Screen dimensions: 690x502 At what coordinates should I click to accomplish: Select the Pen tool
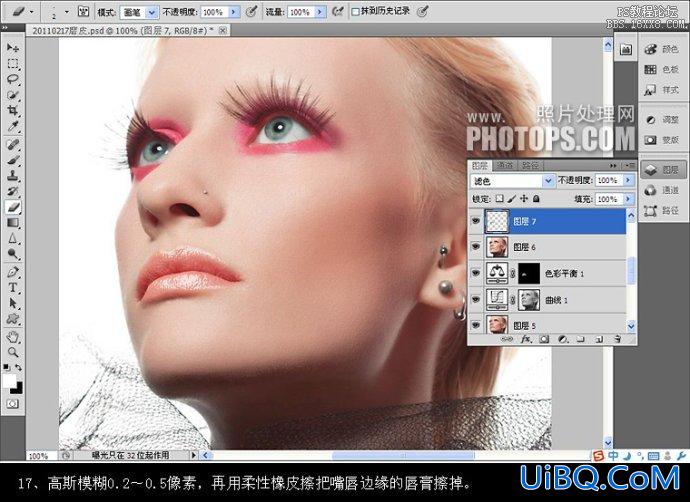click(13, 272)
